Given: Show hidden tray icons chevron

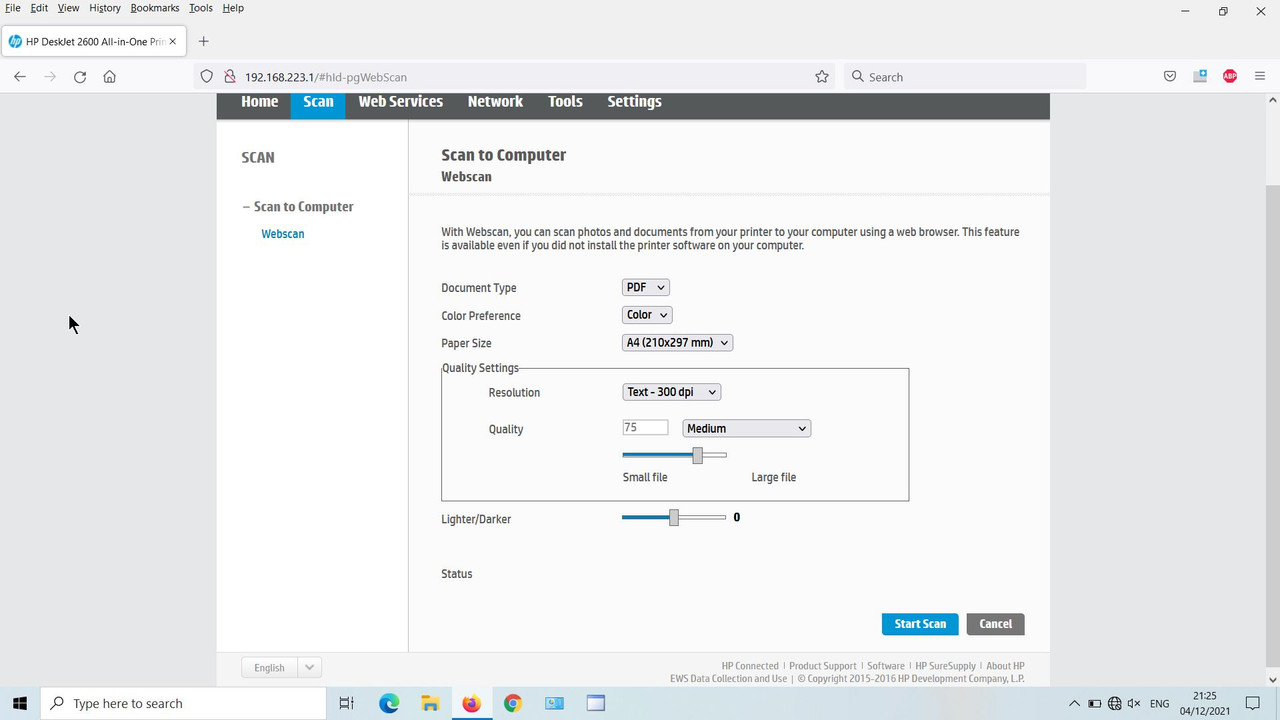Looking at the screenshot, I should pyautogui.click(x=1075, y=704).
